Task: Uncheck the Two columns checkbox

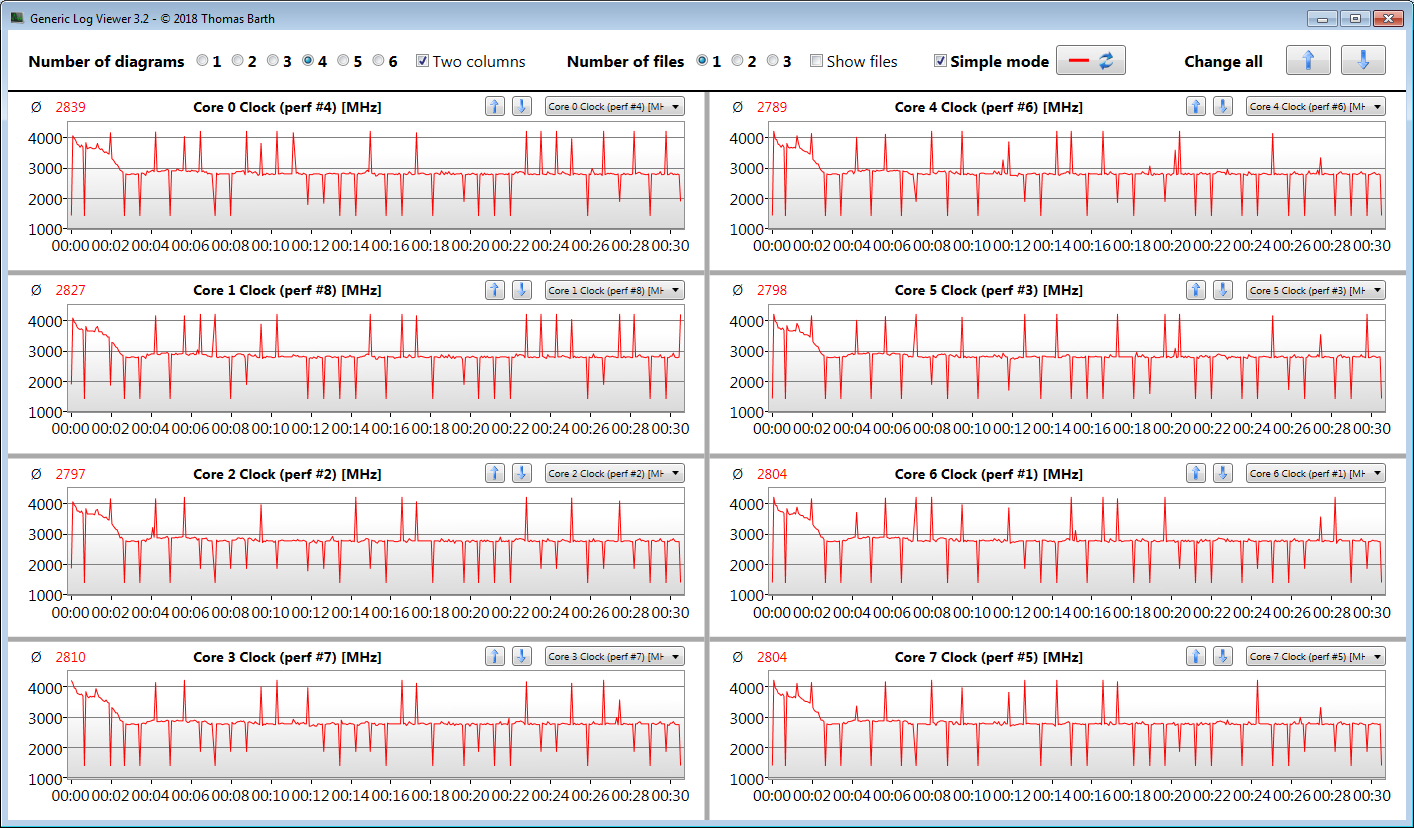Action: (423, 61)
